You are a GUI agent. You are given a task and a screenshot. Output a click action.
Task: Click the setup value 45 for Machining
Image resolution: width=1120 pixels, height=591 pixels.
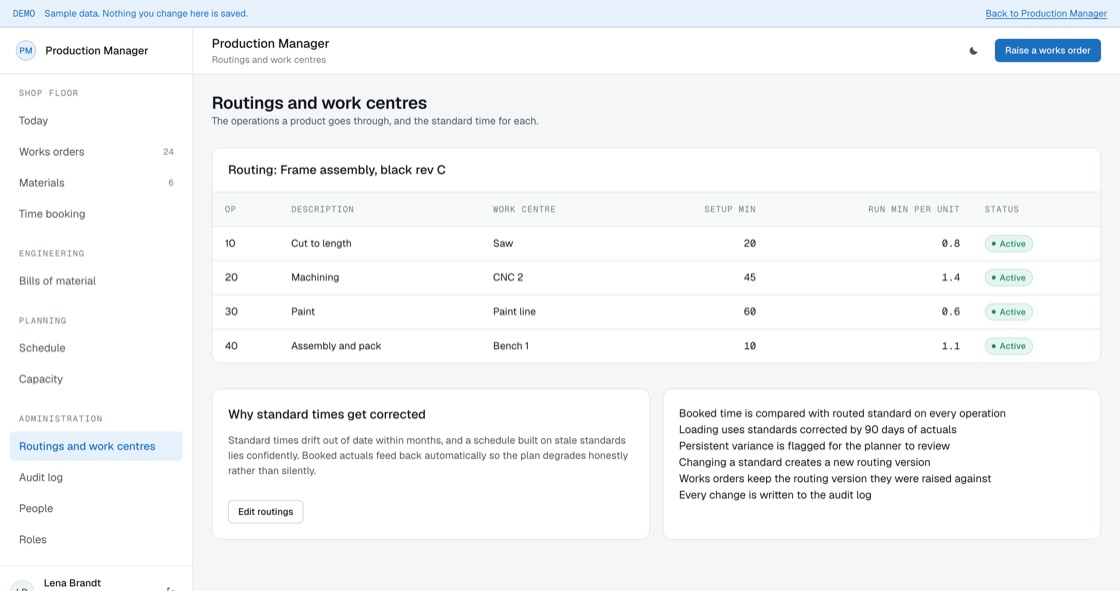click(x=749, y=277)
